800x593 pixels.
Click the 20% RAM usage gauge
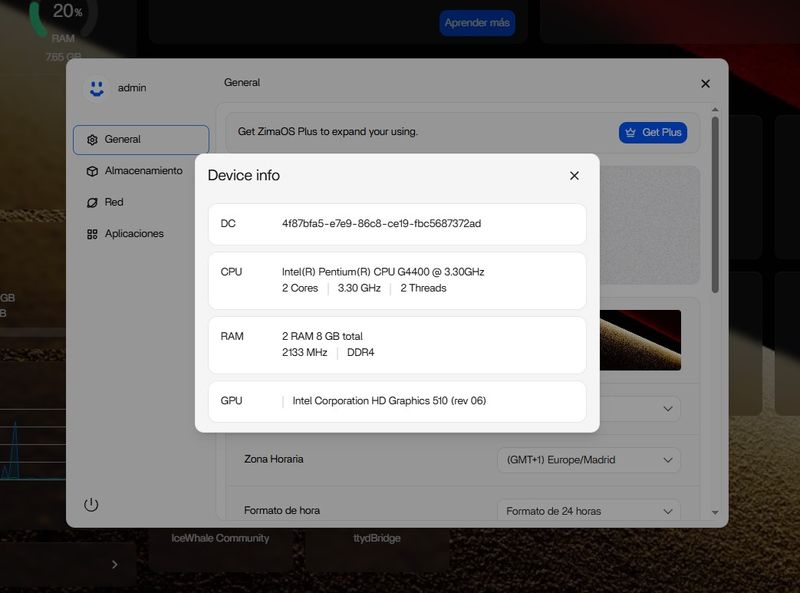[63, 18]
